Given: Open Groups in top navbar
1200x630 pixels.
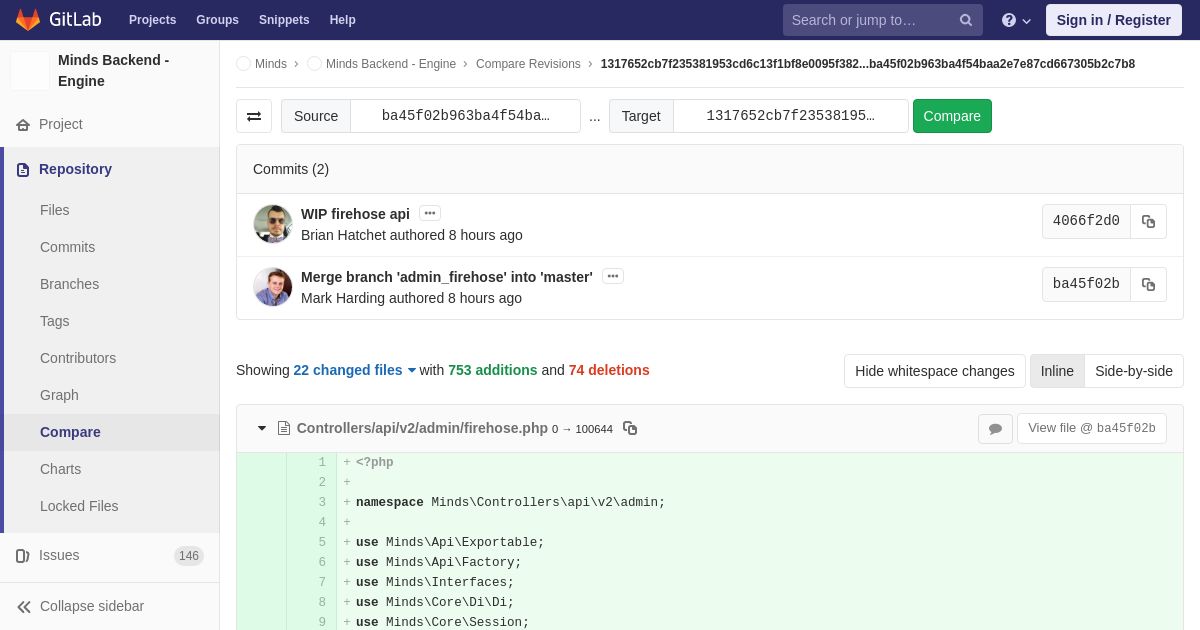Looking at the screenshot, I should click(217, 20).
